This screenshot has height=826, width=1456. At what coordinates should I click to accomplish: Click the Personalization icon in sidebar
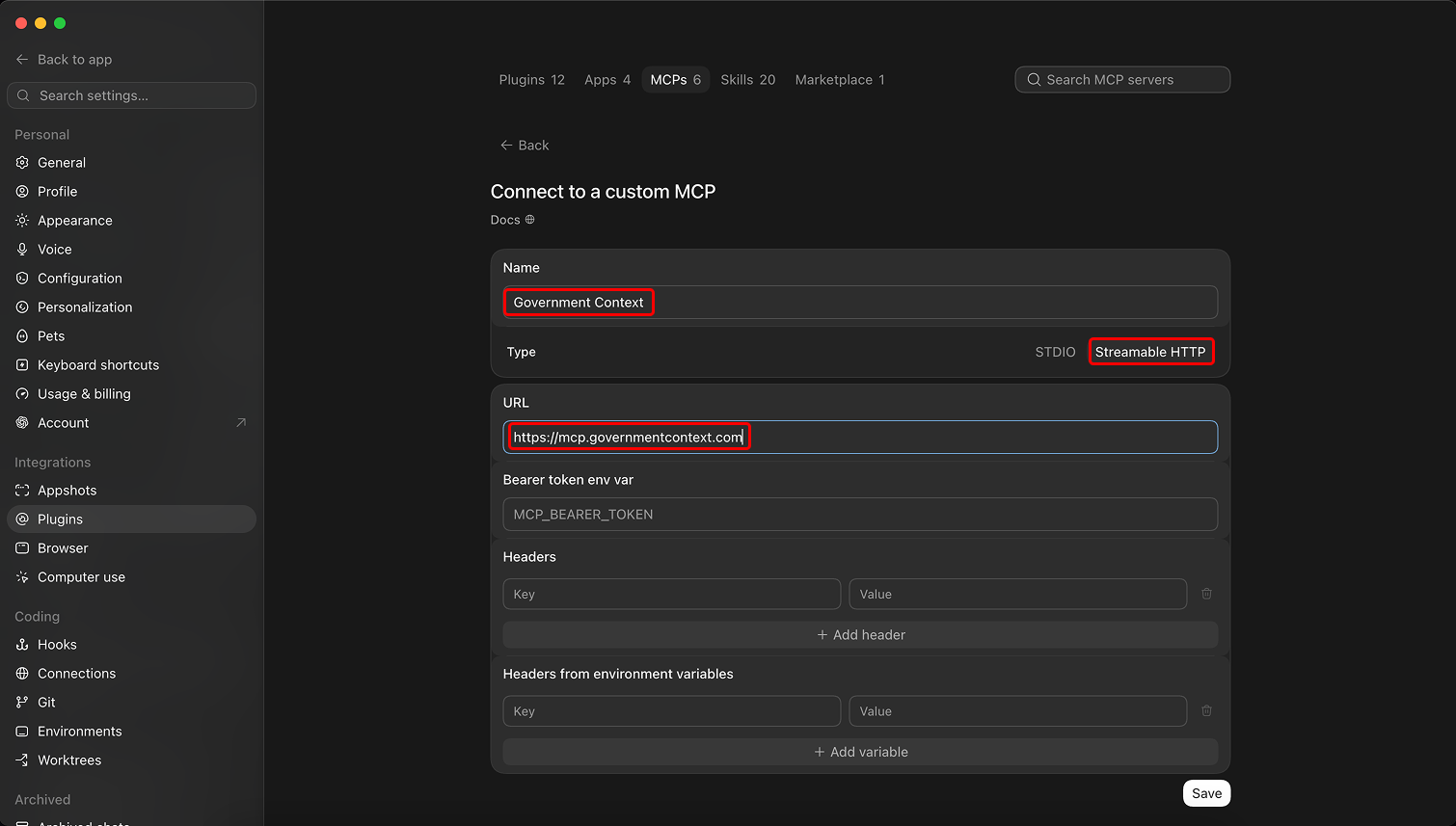click(x=22, y=307)
